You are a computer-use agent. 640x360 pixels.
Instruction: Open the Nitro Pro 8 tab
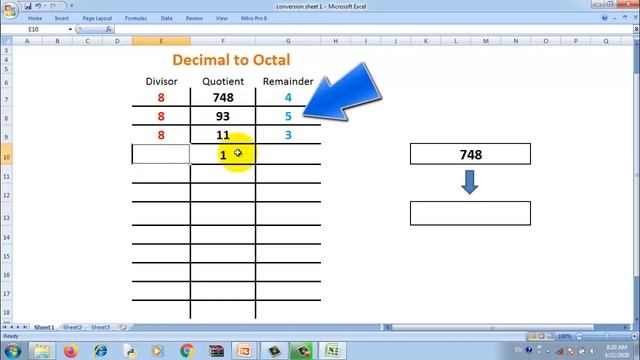click(x=254, y=18)
